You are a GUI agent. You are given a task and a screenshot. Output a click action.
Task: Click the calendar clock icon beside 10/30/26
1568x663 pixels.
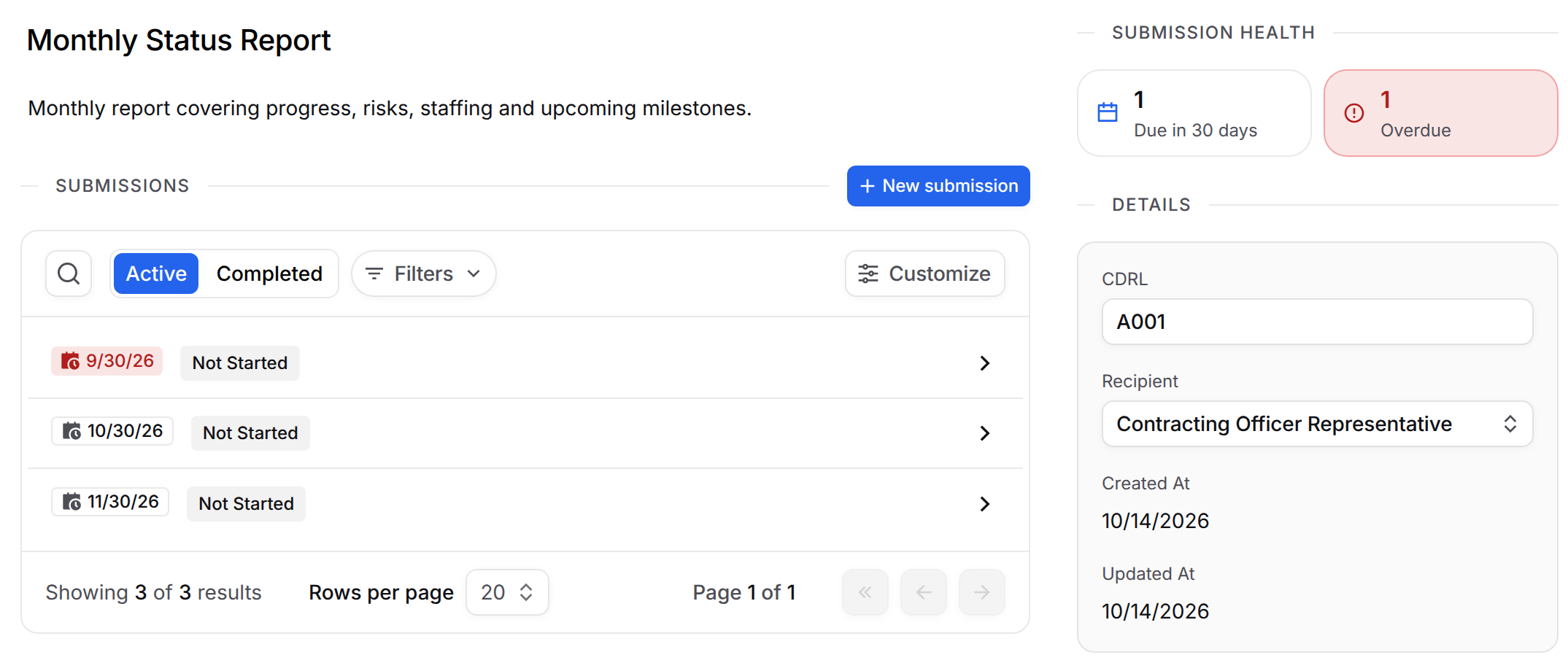click(x=72, y=431)
